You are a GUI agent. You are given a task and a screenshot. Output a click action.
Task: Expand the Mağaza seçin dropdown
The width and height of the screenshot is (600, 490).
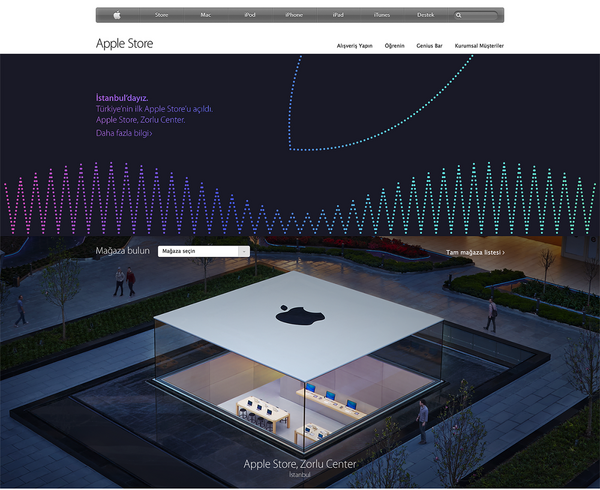point(204,251)
